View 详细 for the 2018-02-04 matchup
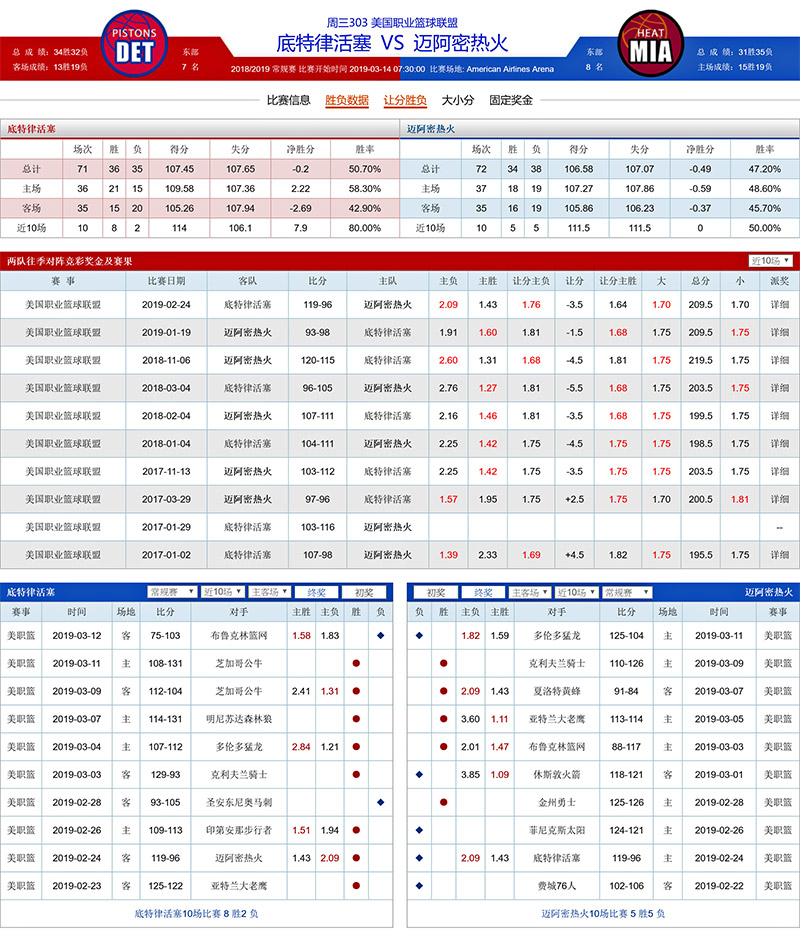800x939 pixels. 780,416
